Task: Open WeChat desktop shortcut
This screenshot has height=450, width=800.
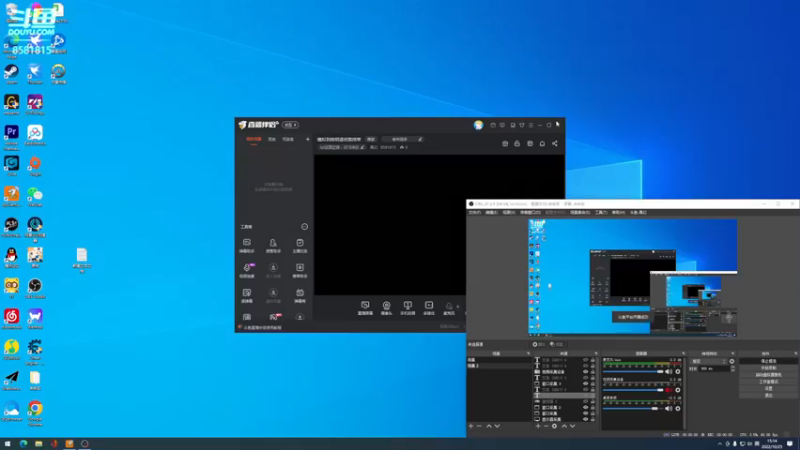Action: point(35,196)
